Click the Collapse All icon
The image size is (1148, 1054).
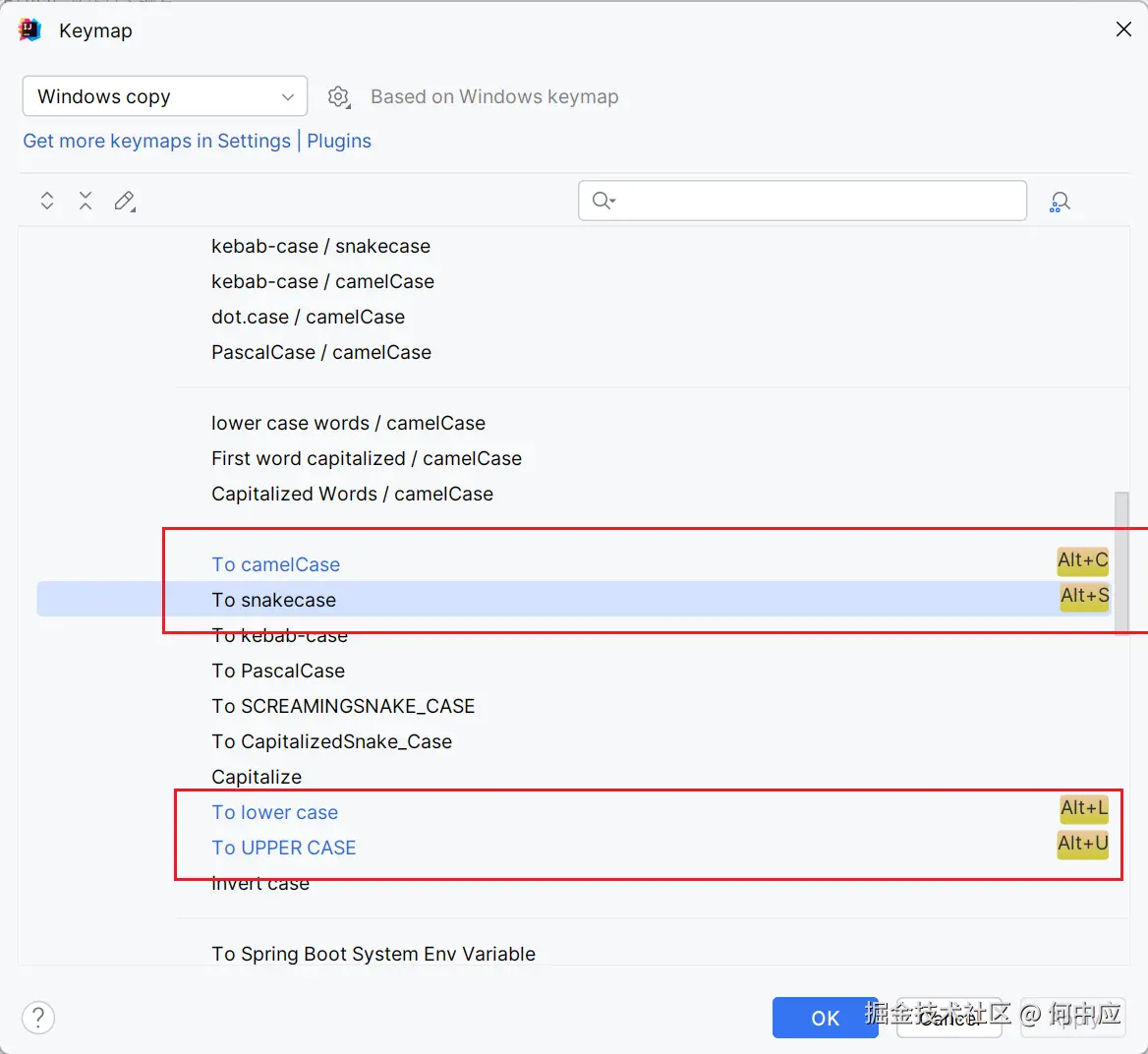pyautogui.click(x=86, y=202)
